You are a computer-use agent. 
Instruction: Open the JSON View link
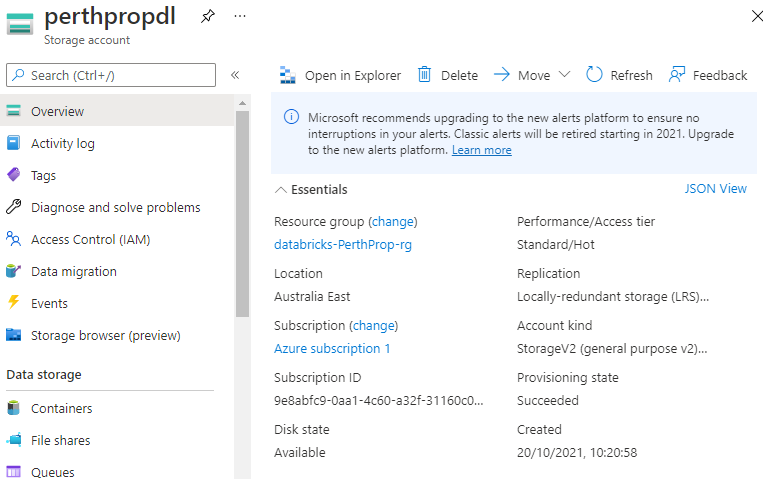click(x=715, y=189)
